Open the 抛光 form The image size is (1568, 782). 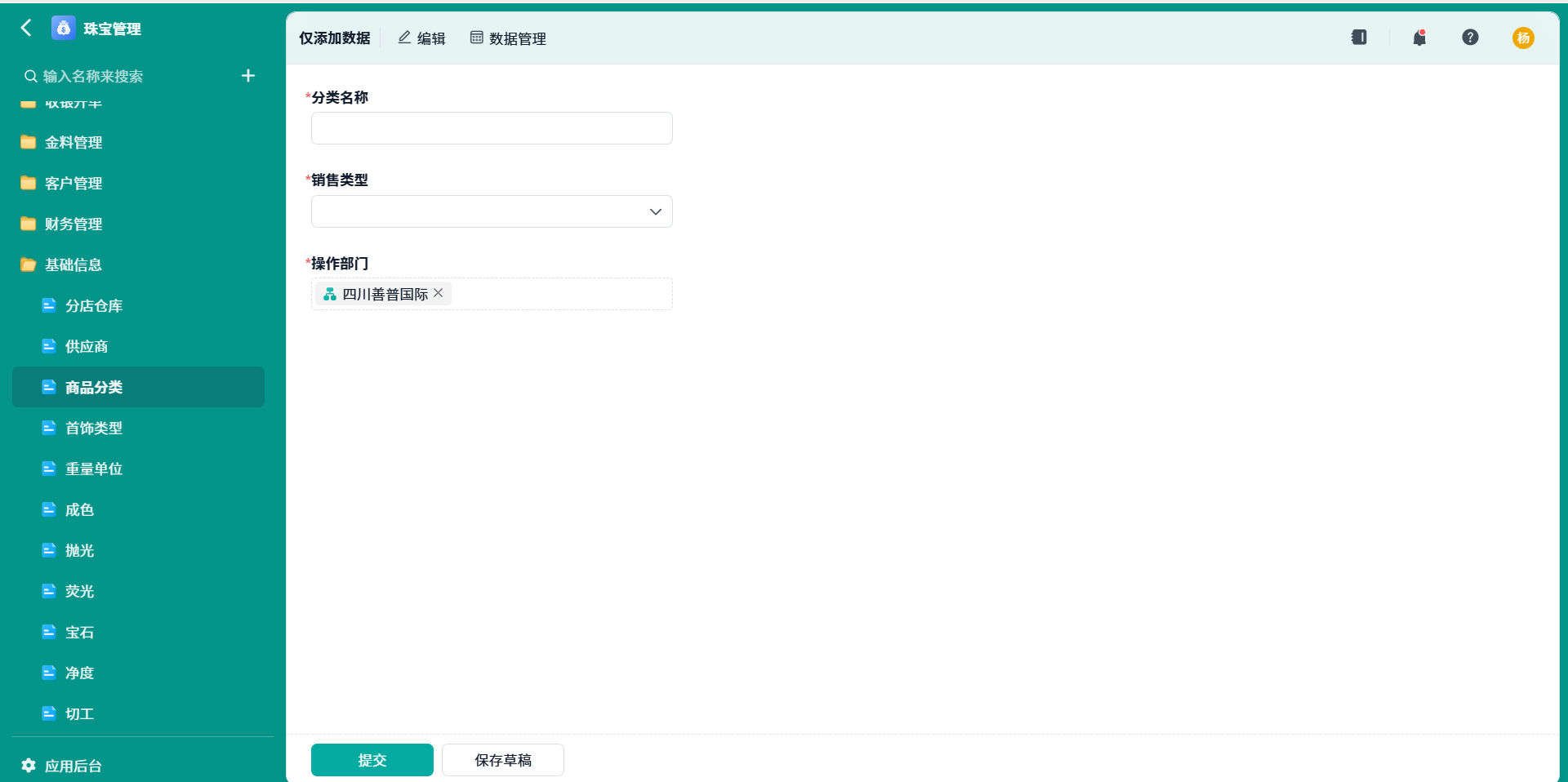139,550
